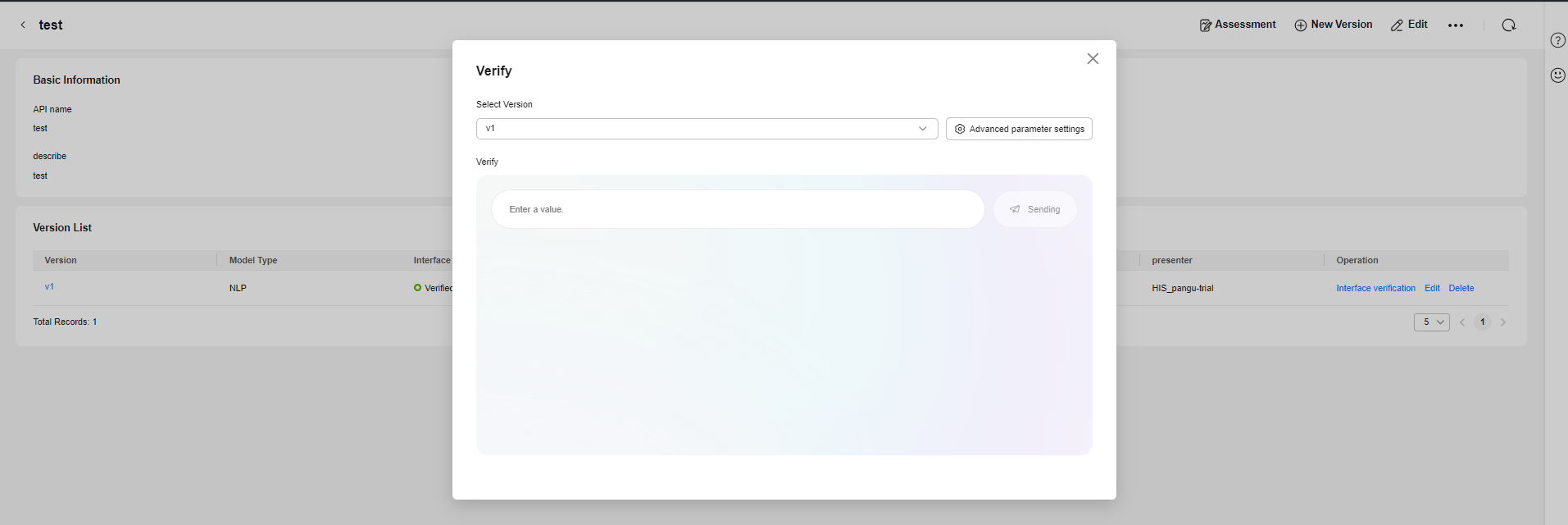Click the next page arrow
Screen dimensions: 1568x525
tap(1503, 322)
